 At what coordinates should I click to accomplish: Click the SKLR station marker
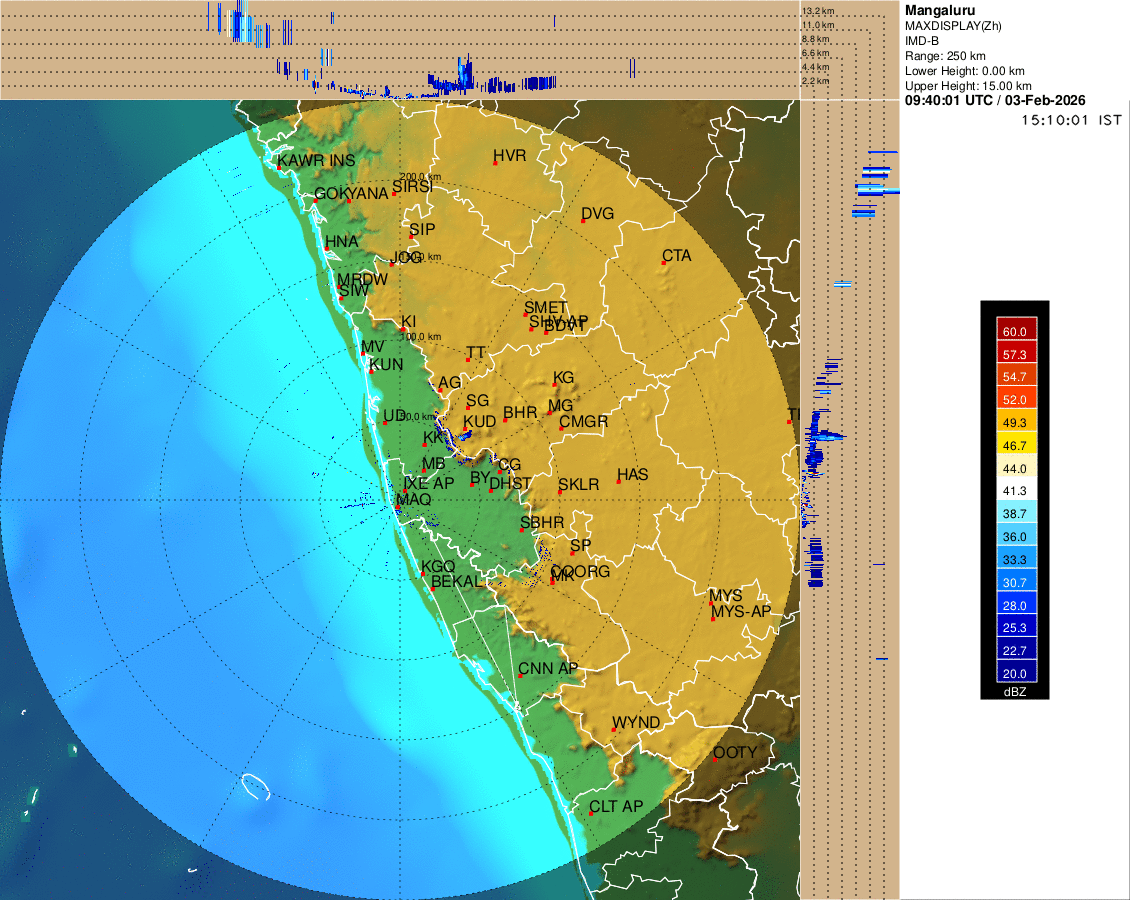click(x=560, y=493)
